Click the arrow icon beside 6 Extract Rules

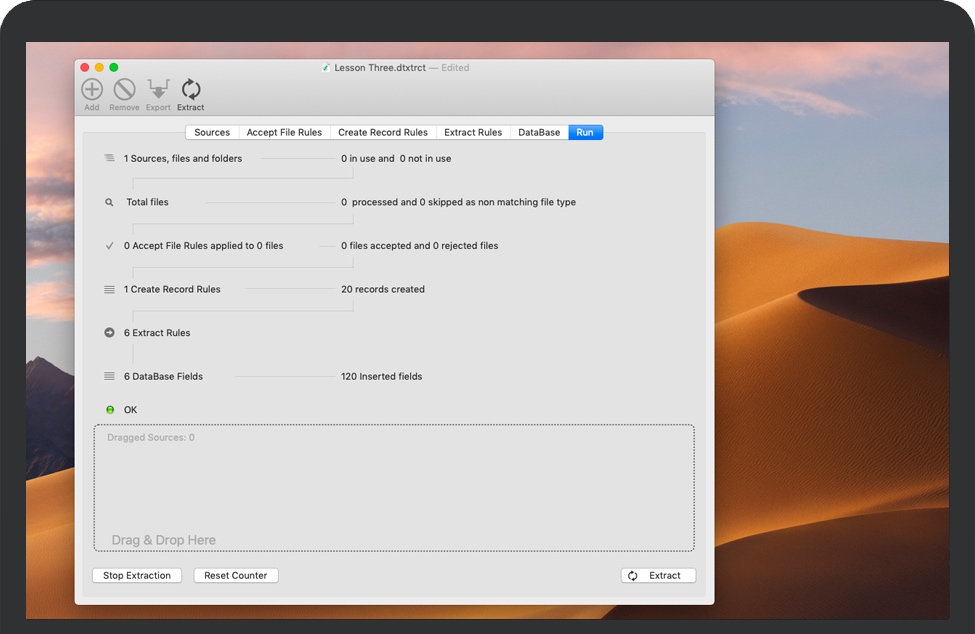(109, 332)
